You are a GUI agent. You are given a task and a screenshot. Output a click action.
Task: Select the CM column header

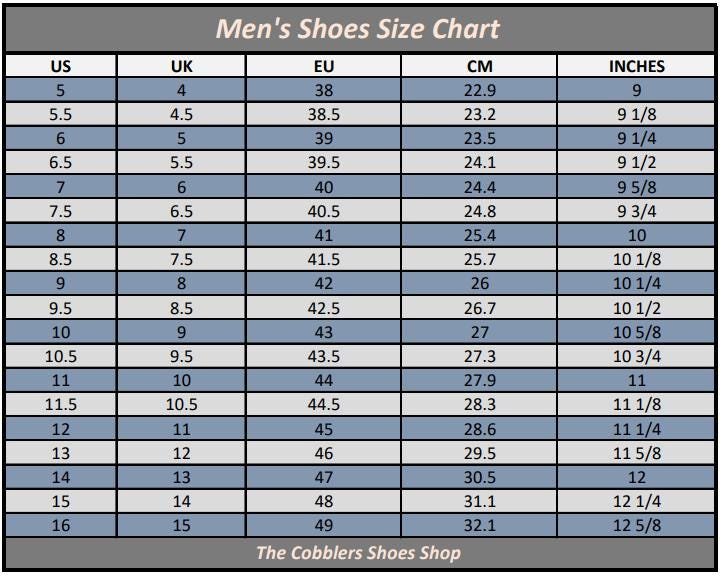479,66
